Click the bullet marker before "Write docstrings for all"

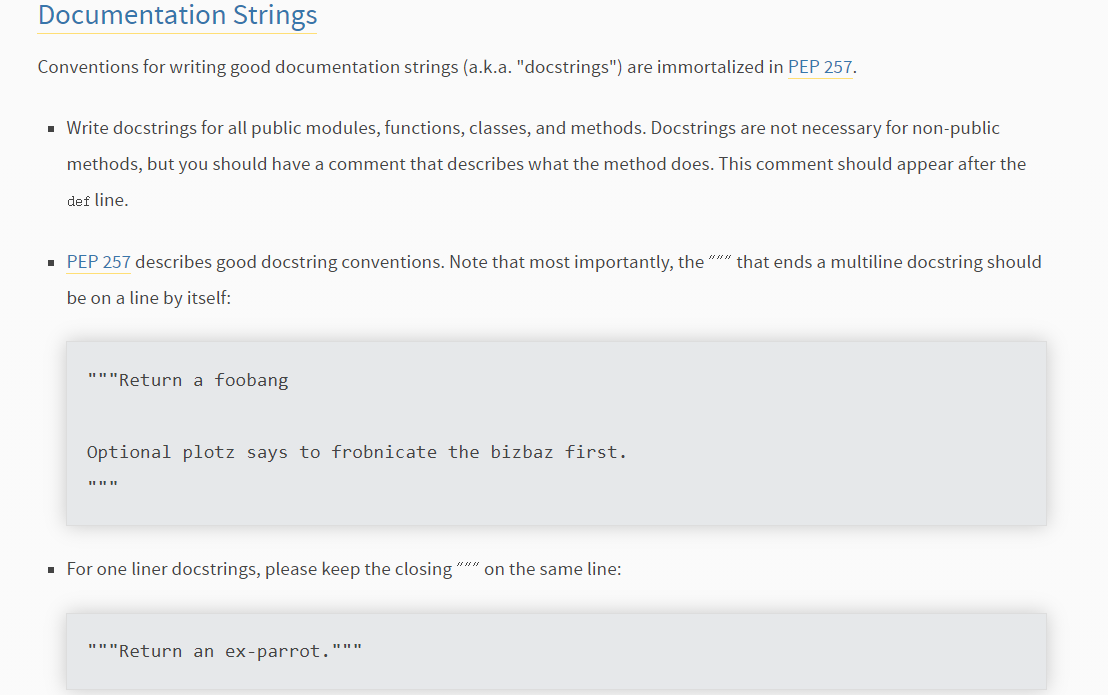point(51,129)
